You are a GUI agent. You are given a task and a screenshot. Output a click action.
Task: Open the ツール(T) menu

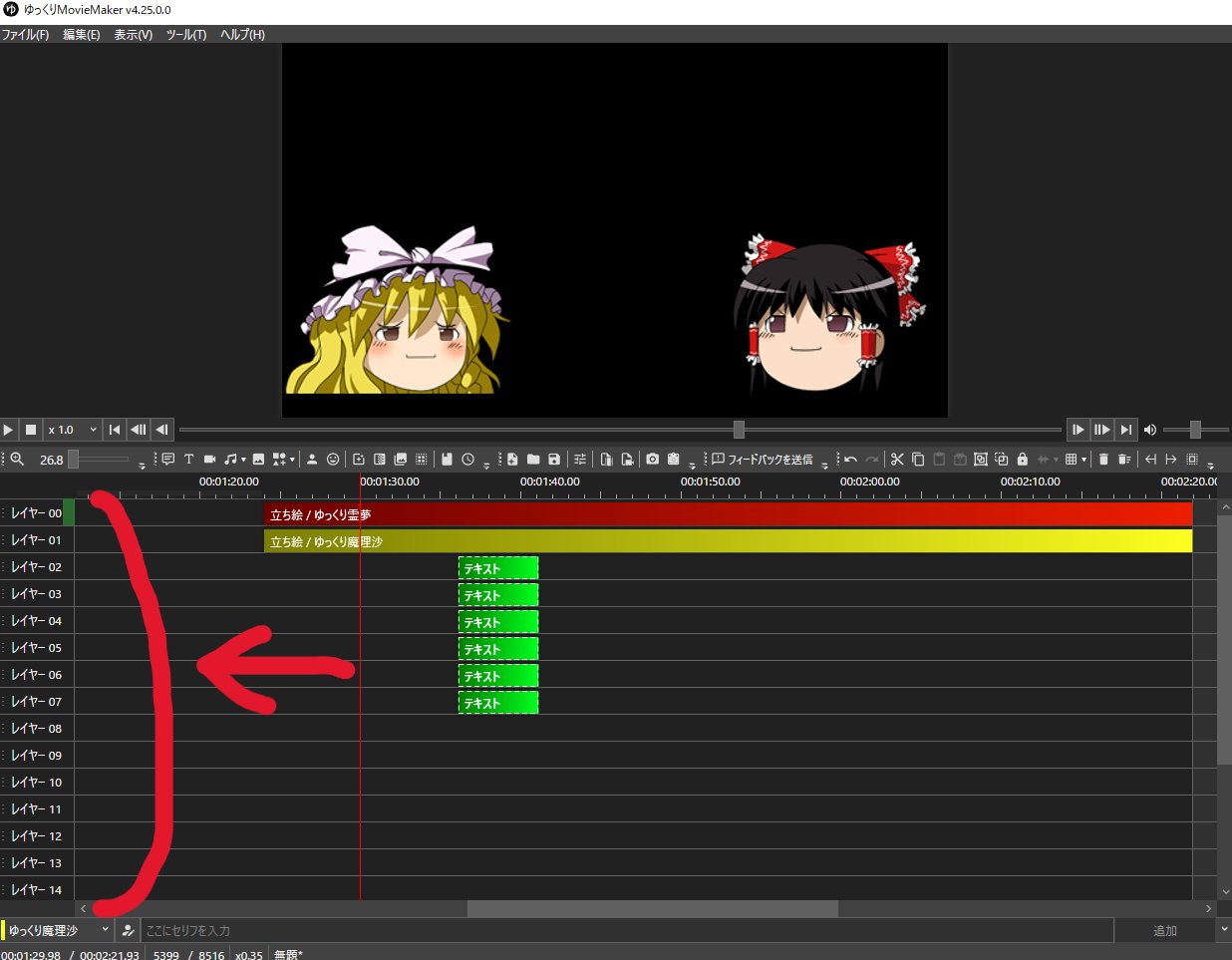click(186, 34)
